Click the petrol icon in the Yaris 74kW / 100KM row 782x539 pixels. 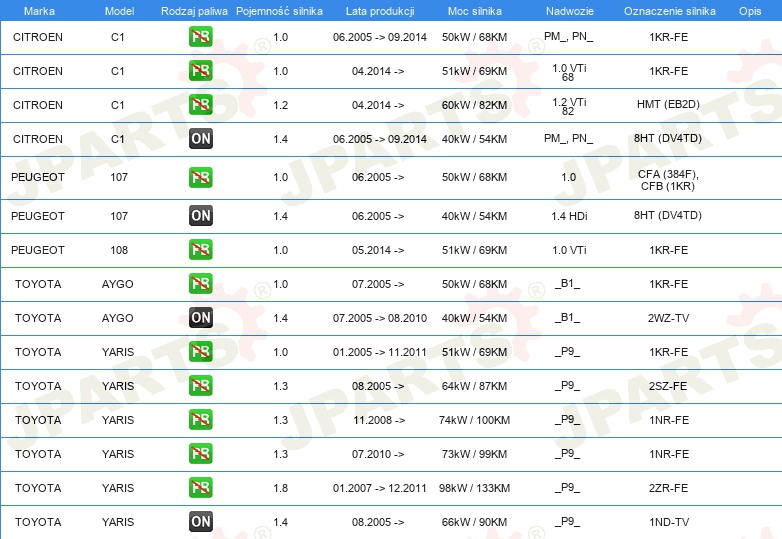click(200, 420)
